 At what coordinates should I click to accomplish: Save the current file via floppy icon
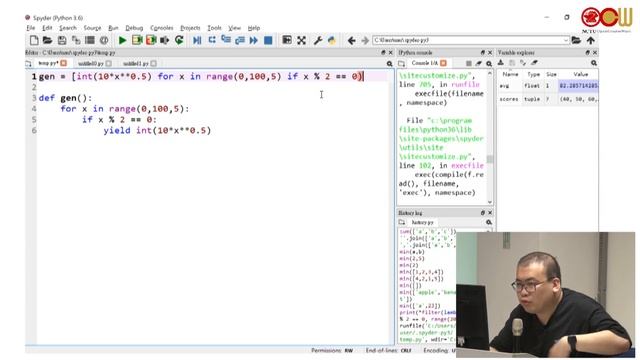[x=62, y=40]
